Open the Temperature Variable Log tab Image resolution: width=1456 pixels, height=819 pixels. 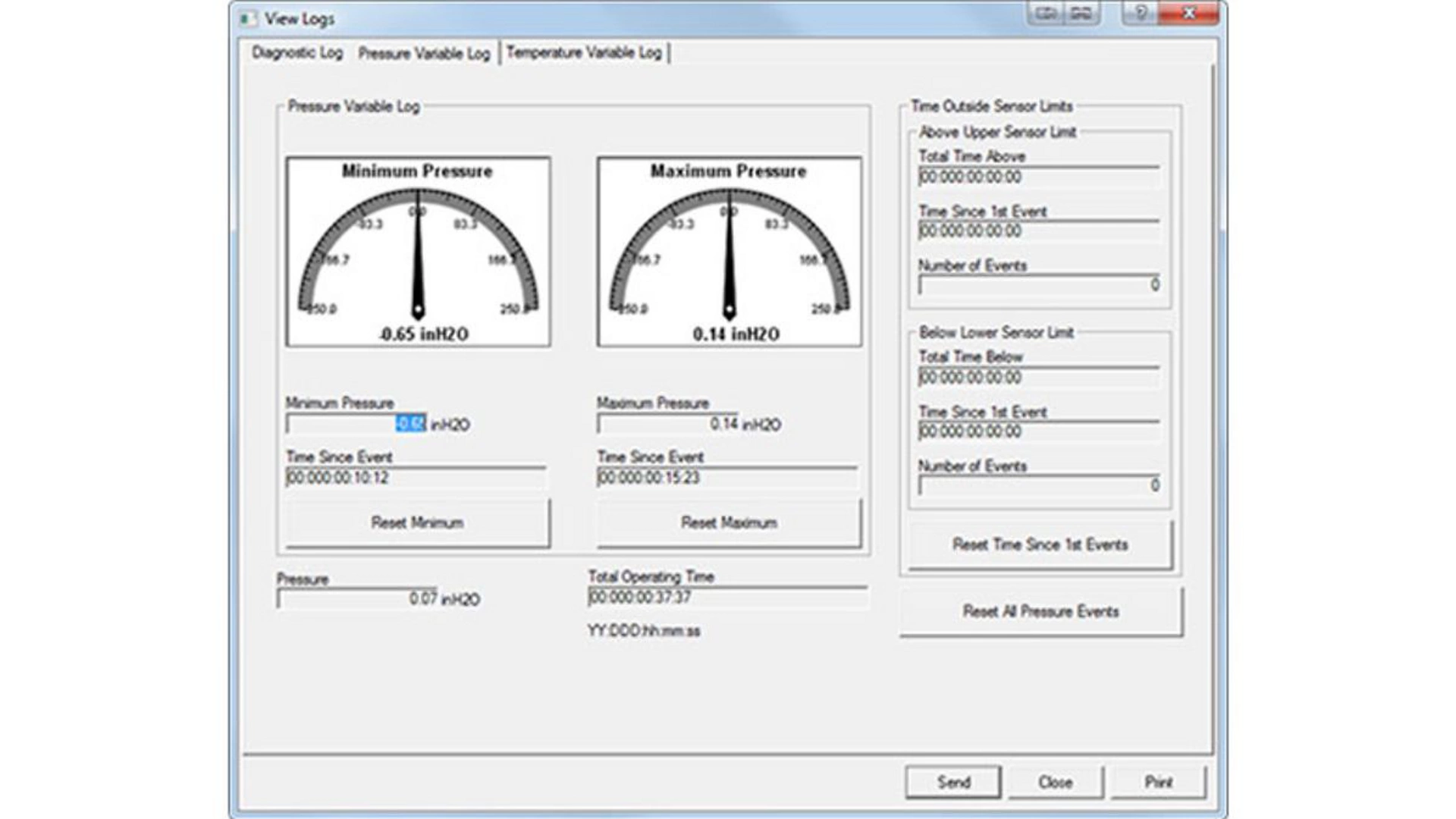coord(584,53)
